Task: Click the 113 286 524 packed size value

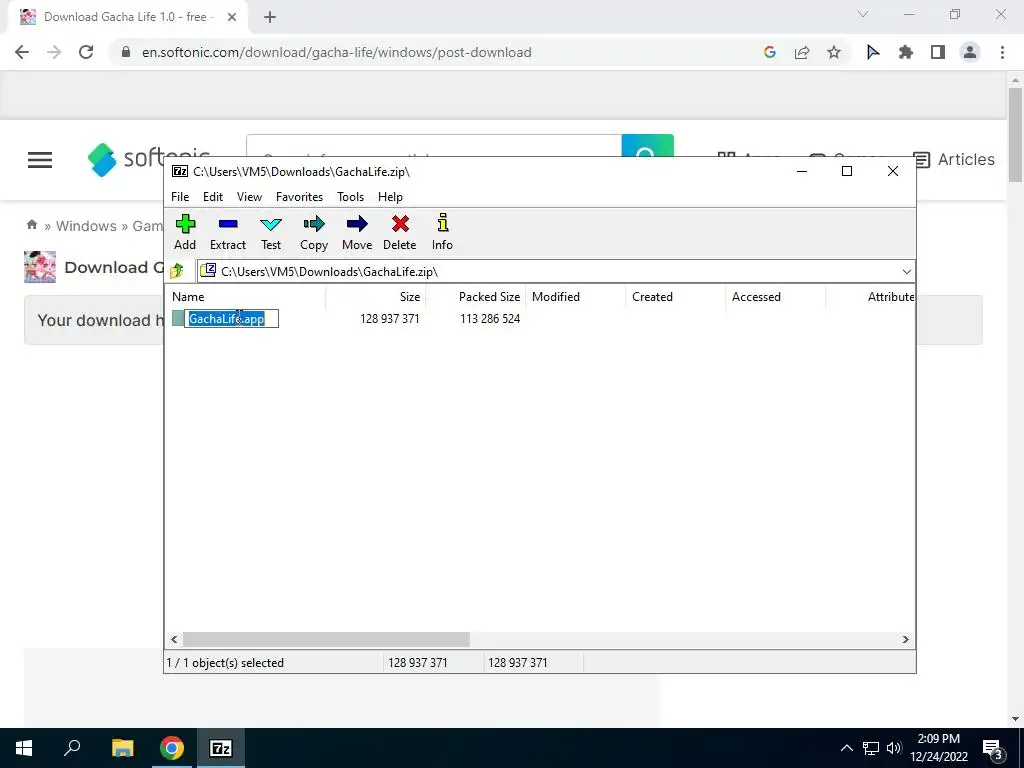Action: (x=490, y=319)
